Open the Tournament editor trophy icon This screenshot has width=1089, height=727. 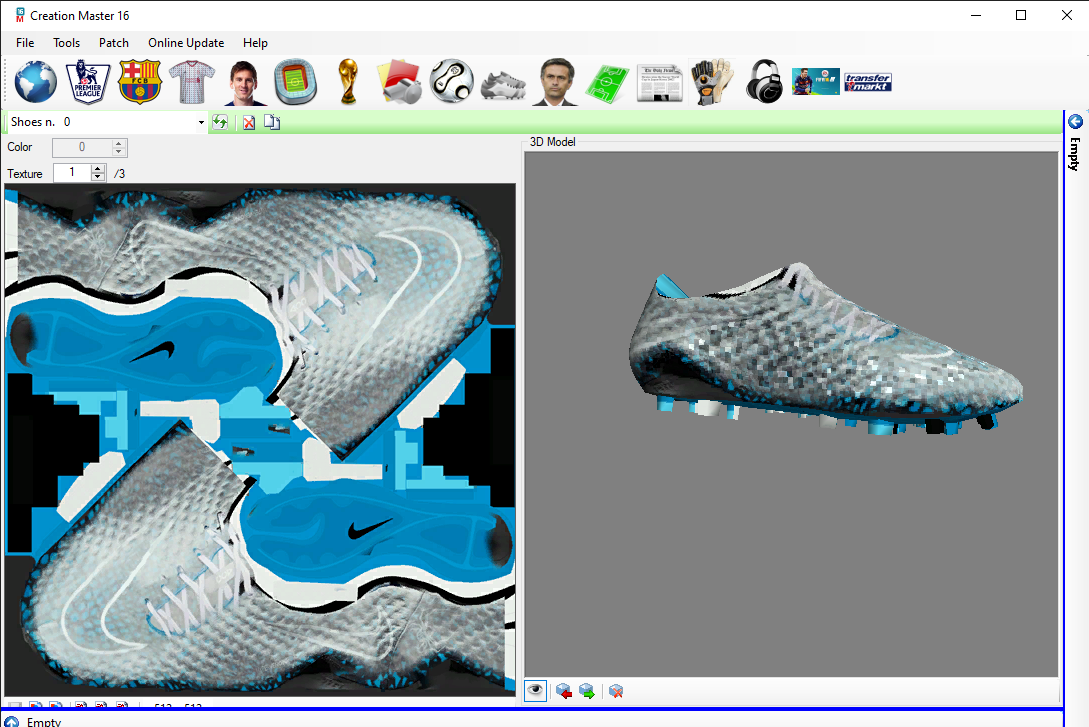(x=348, y=82)
